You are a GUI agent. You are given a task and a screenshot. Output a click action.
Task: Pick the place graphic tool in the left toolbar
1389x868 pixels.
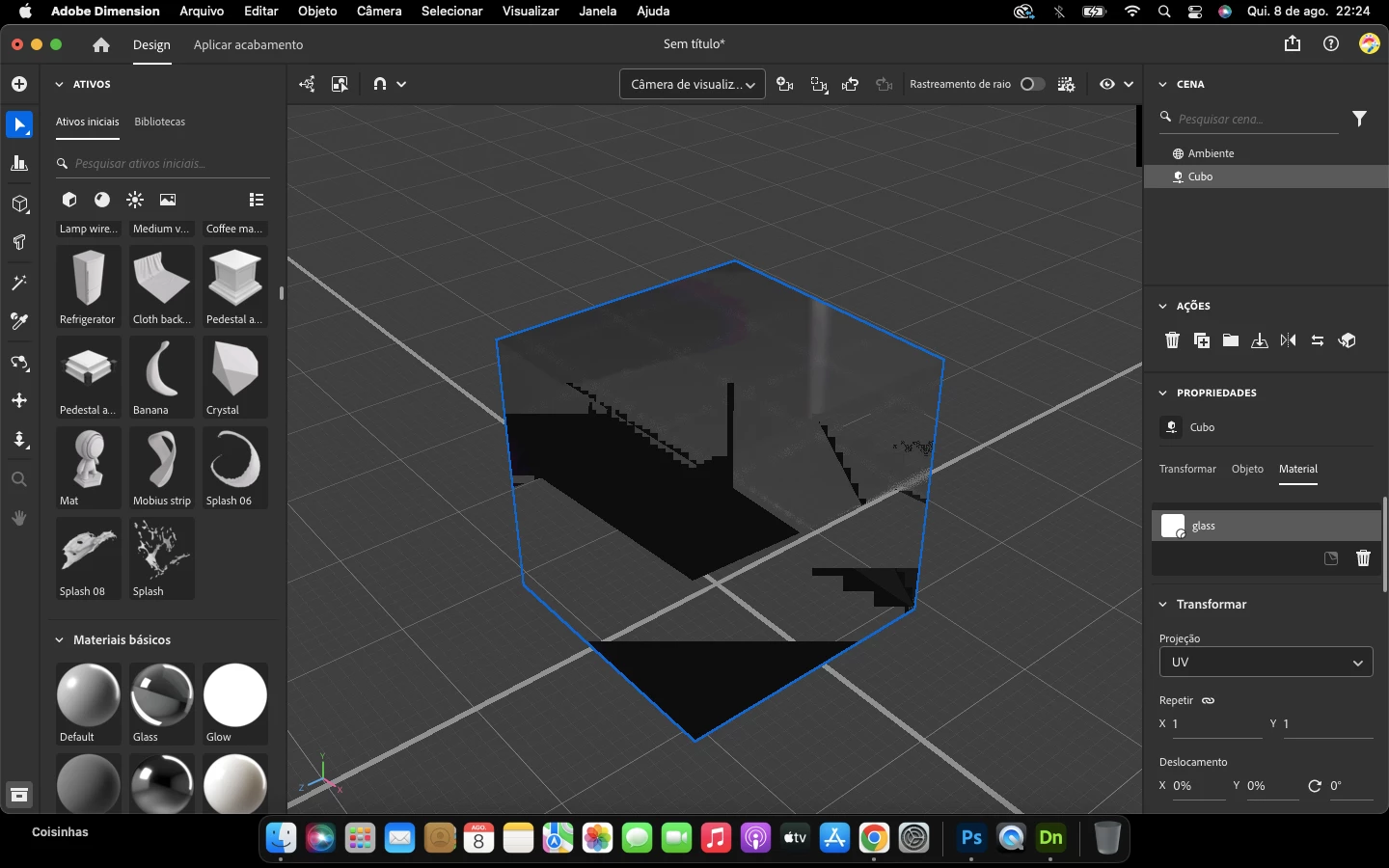click(19, 242)
